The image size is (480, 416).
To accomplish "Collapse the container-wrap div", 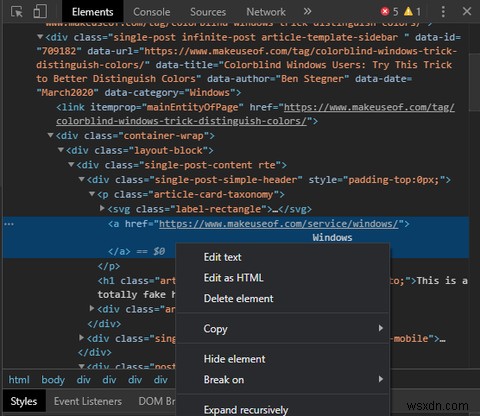I will (51, 135).
